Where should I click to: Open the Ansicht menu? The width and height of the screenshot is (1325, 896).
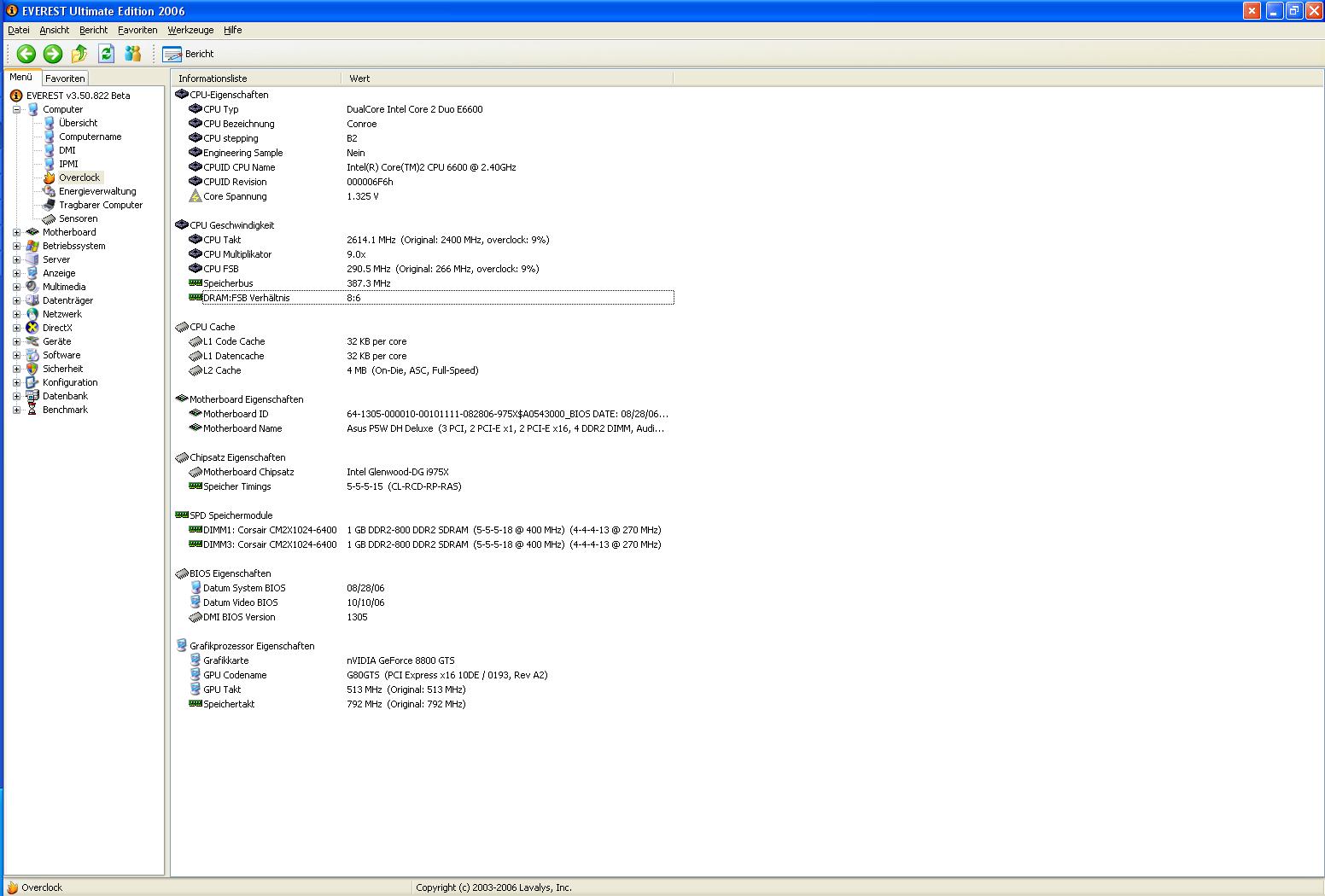tap(55, 30)
